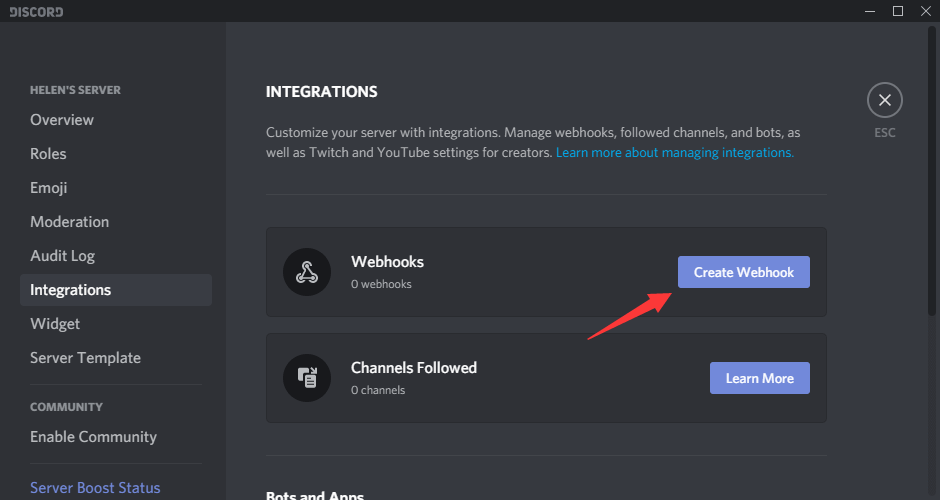
Task: Go to the Roles settings
Action: pyautogui.click(x=48, y=154)
